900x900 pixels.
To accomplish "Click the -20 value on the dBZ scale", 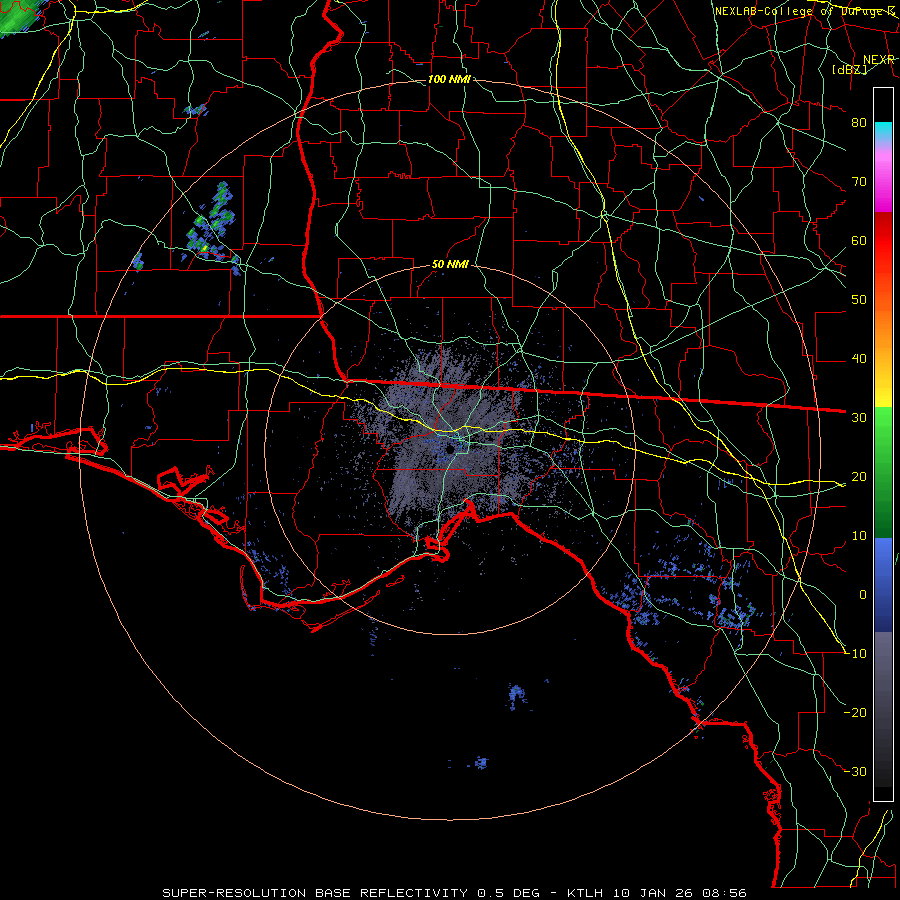I will click(x=856, y=713).
